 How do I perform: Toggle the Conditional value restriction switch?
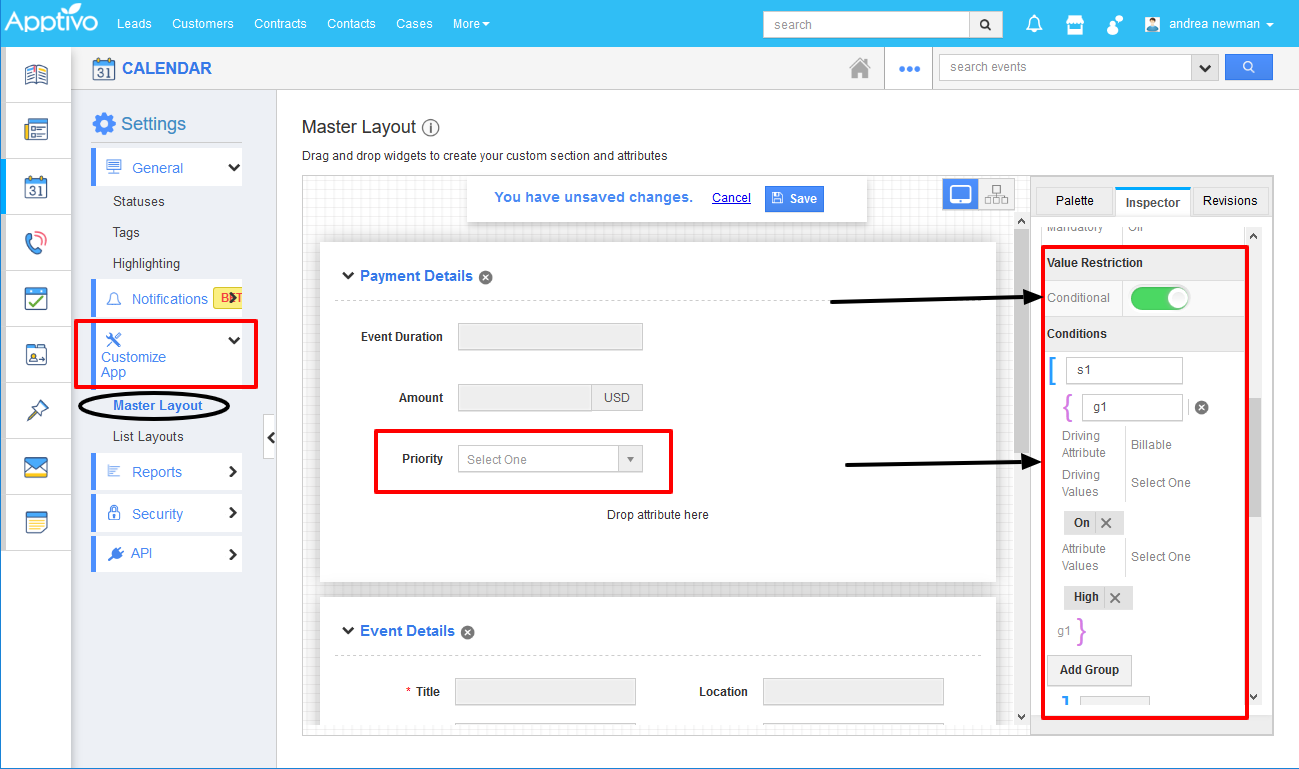tap(1160, 298)
